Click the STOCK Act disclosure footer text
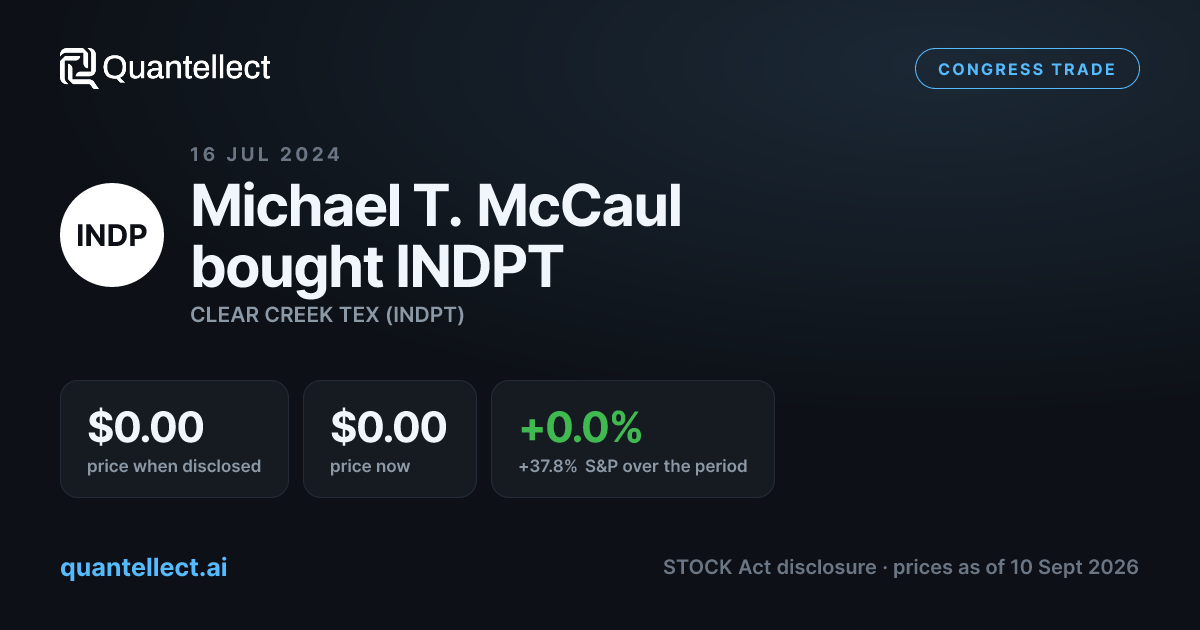1200x630 pixels. coord(769,567)
